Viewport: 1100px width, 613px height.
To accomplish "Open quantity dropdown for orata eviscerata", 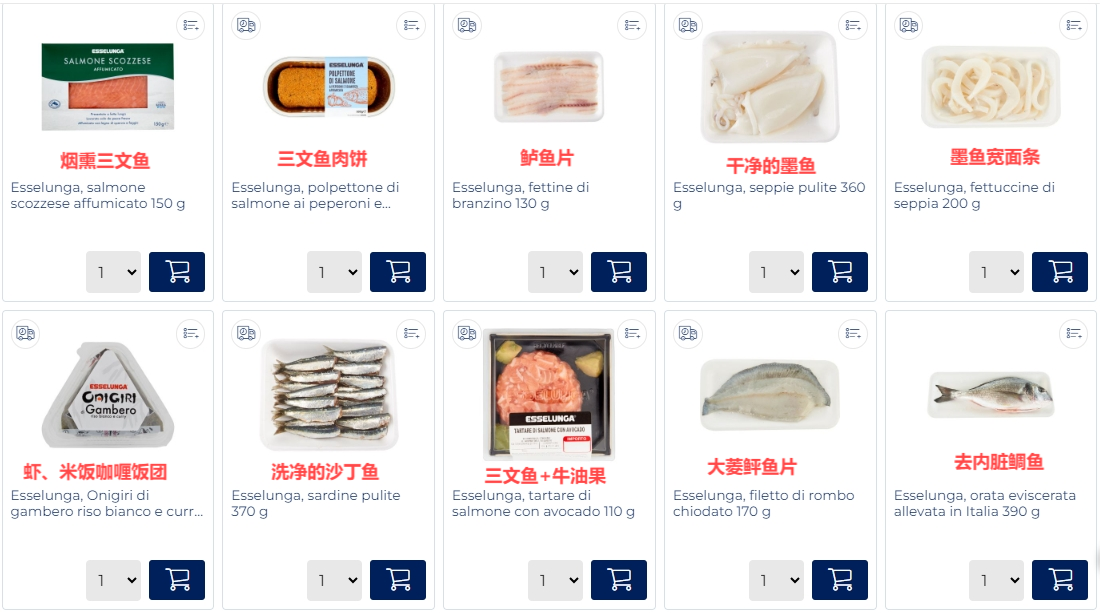I will [x=996, y=579].
